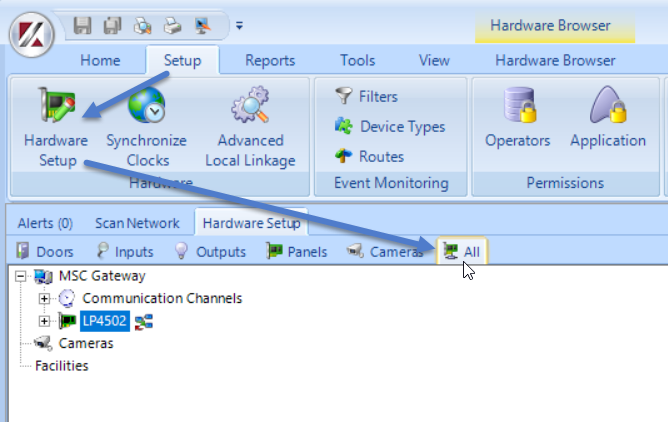Screen dimensions: 668x422
Task: Click the LP4502 circuit board icon
Action: [x=67, y=321]
